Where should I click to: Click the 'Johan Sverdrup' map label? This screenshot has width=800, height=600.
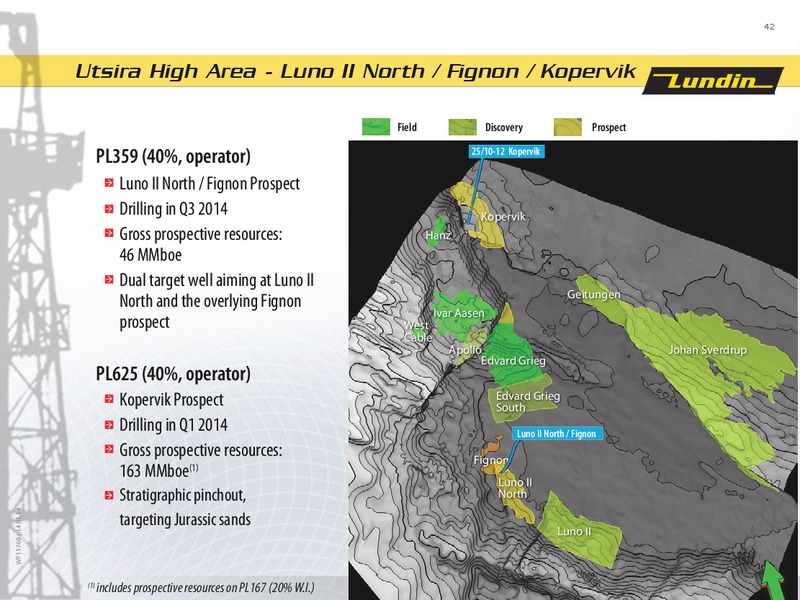tap(707, 350)
